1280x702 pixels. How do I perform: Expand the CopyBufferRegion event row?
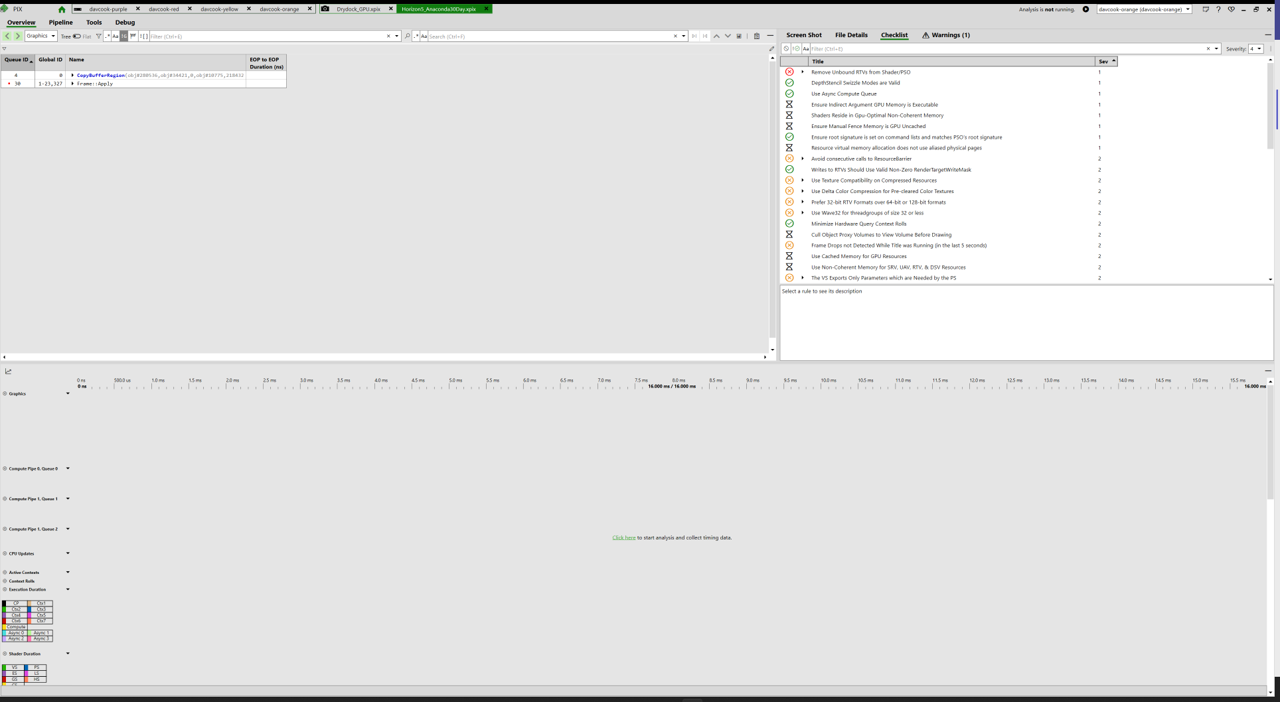pyautogui.click(x=73, y=75)
